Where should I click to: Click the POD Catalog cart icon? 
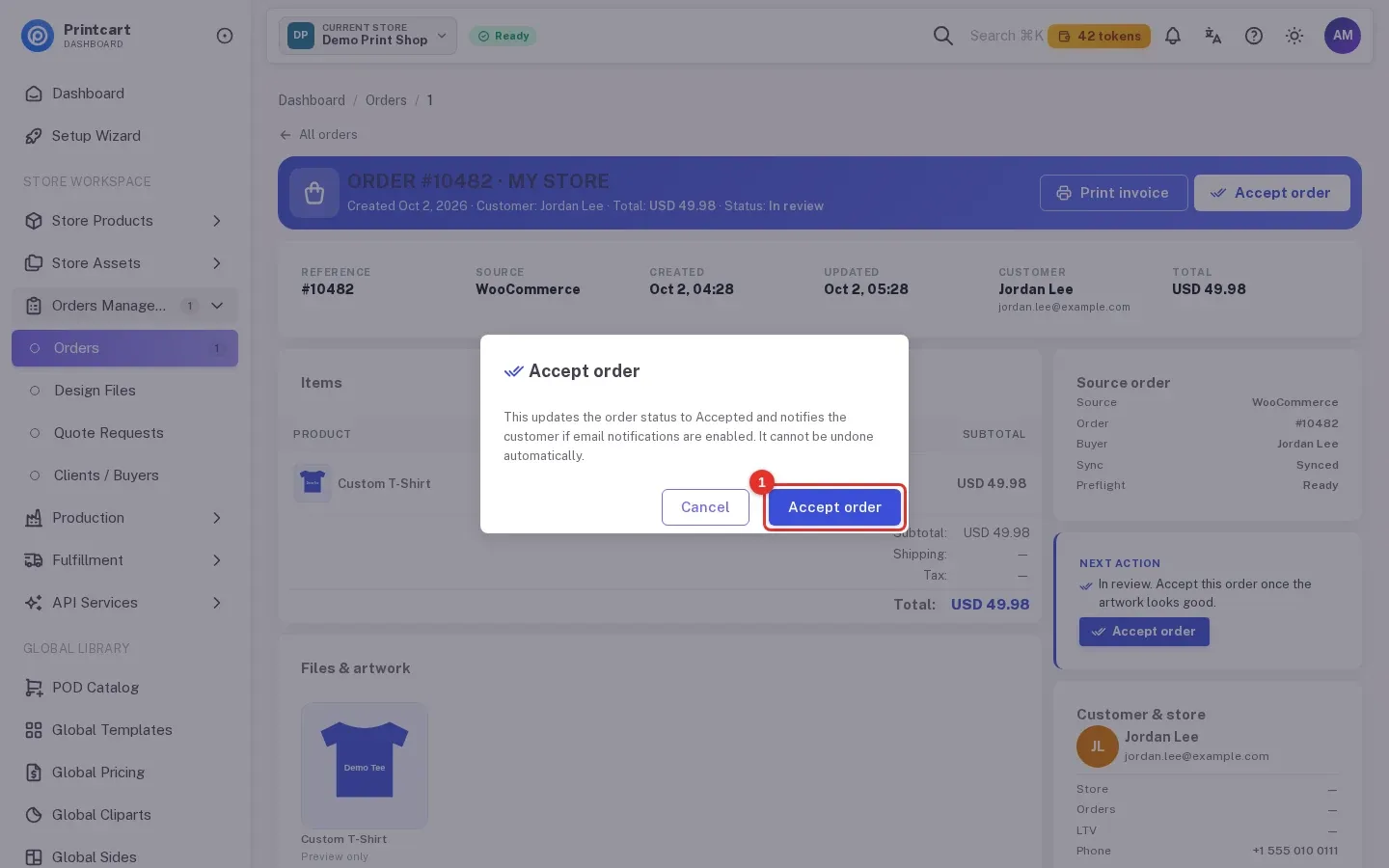tap(34, 688)
